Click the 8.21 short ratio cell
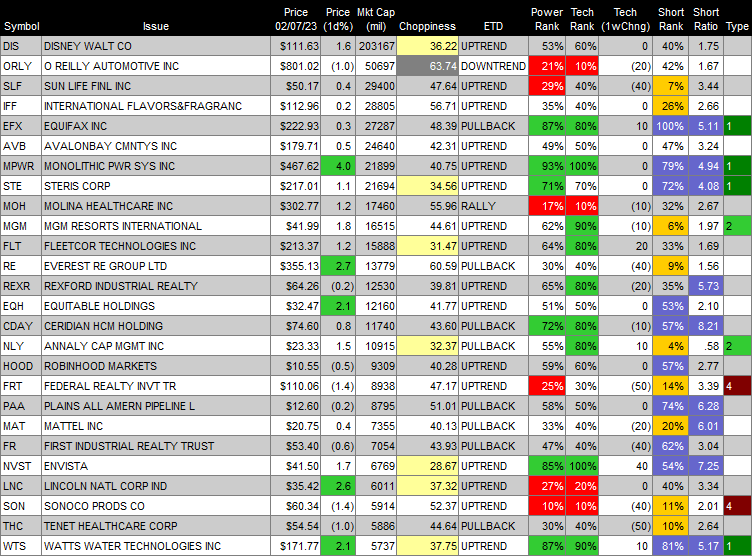Screen dimensions: 752x556 [706, 326]
